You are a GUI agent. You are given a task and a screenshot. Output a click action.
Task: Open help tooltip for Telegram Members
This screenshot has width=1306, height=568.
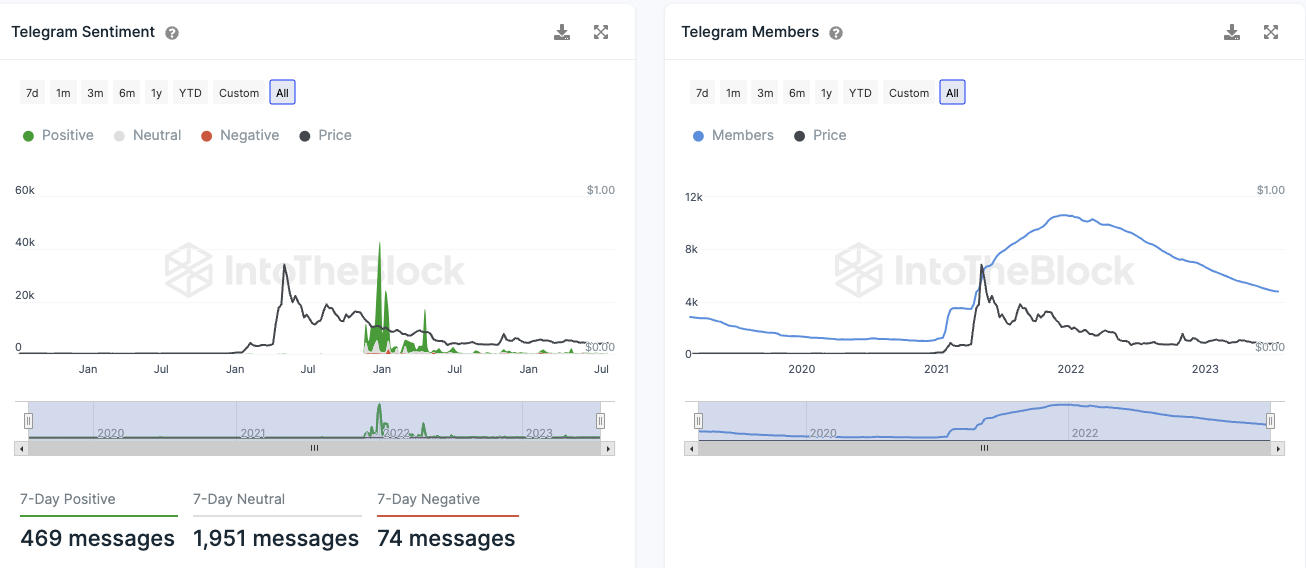click(836, 33)
